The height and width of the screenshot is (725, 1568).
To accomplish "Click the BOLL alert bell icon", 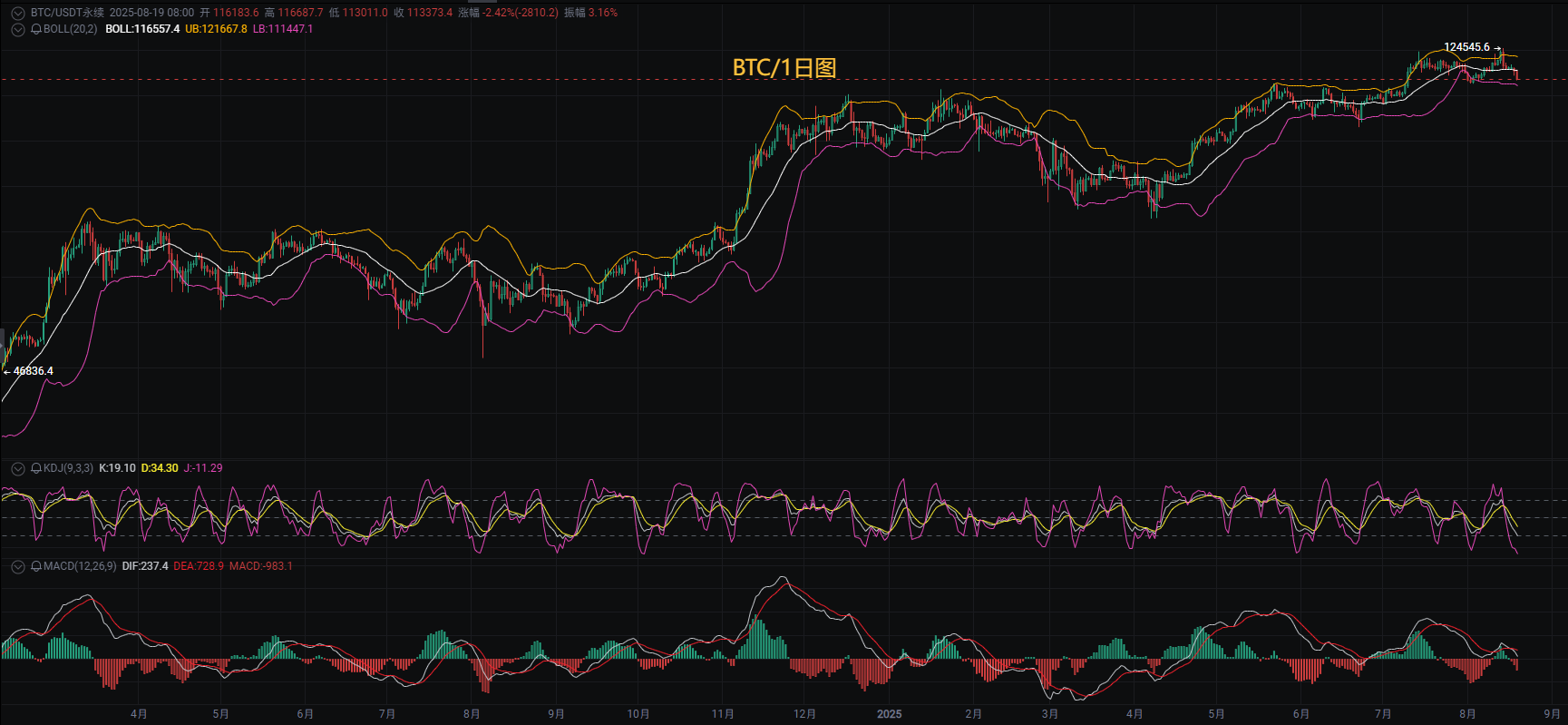I will (x=36, y=29).
